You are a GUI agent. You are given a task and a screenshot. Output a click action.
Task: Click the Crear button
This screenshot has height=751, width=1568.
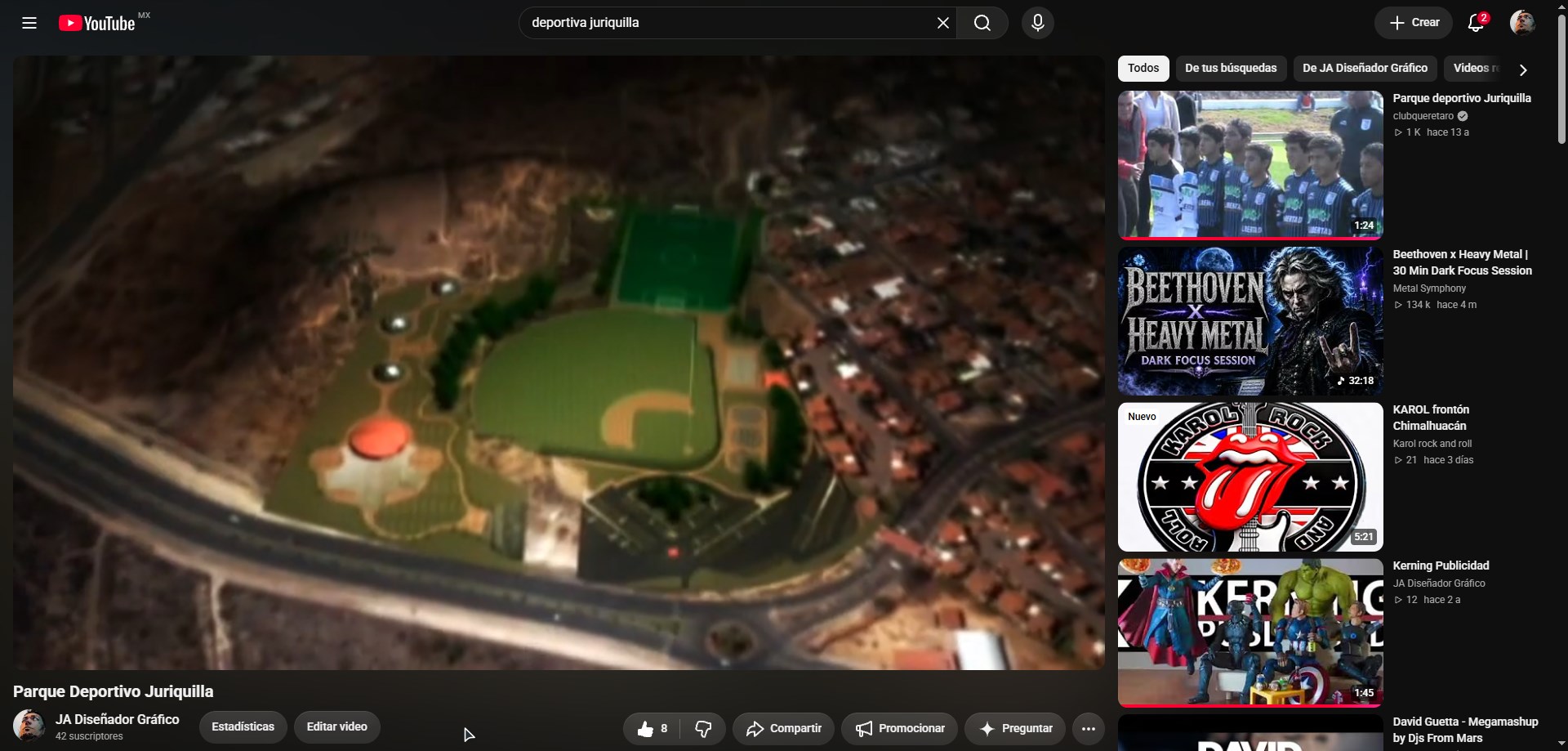coord(1414,23)
